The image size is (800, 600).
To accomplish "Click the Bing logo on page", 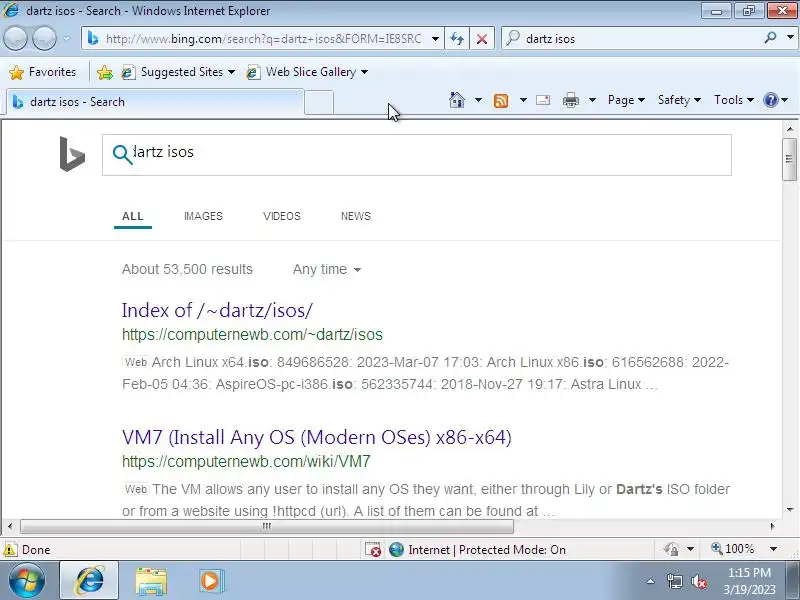I will pyautogui.click(x=72, y=154).
